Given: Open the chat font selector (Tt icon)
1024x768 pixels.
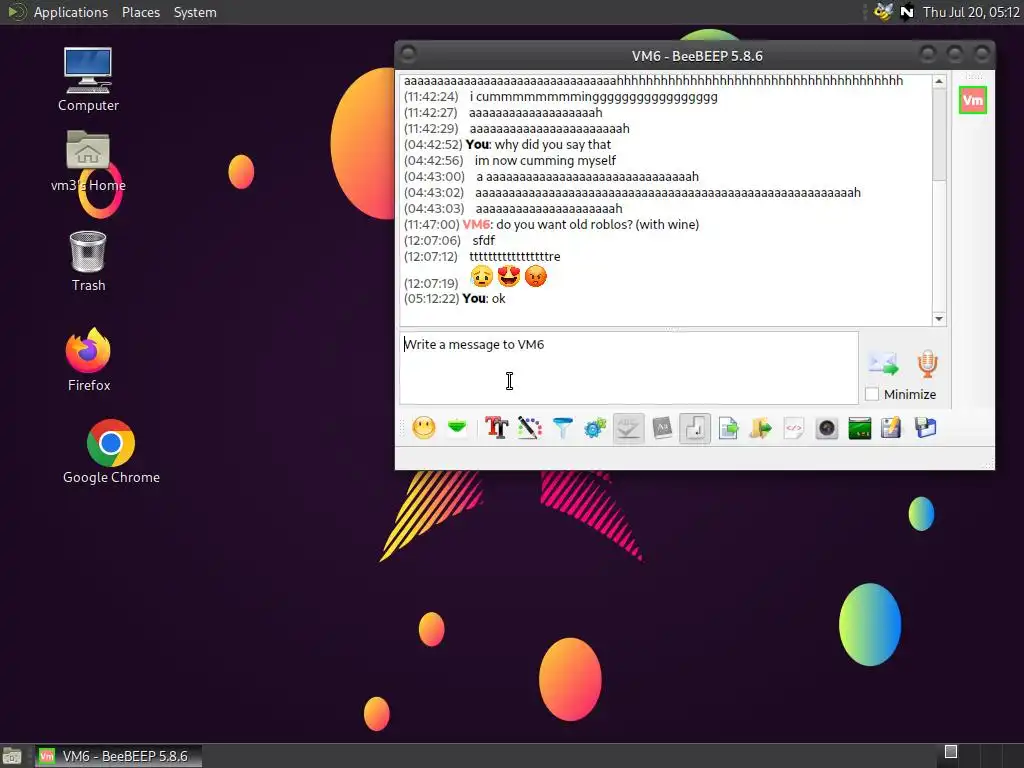Looking at the screenshot, I should pos(496,428).
